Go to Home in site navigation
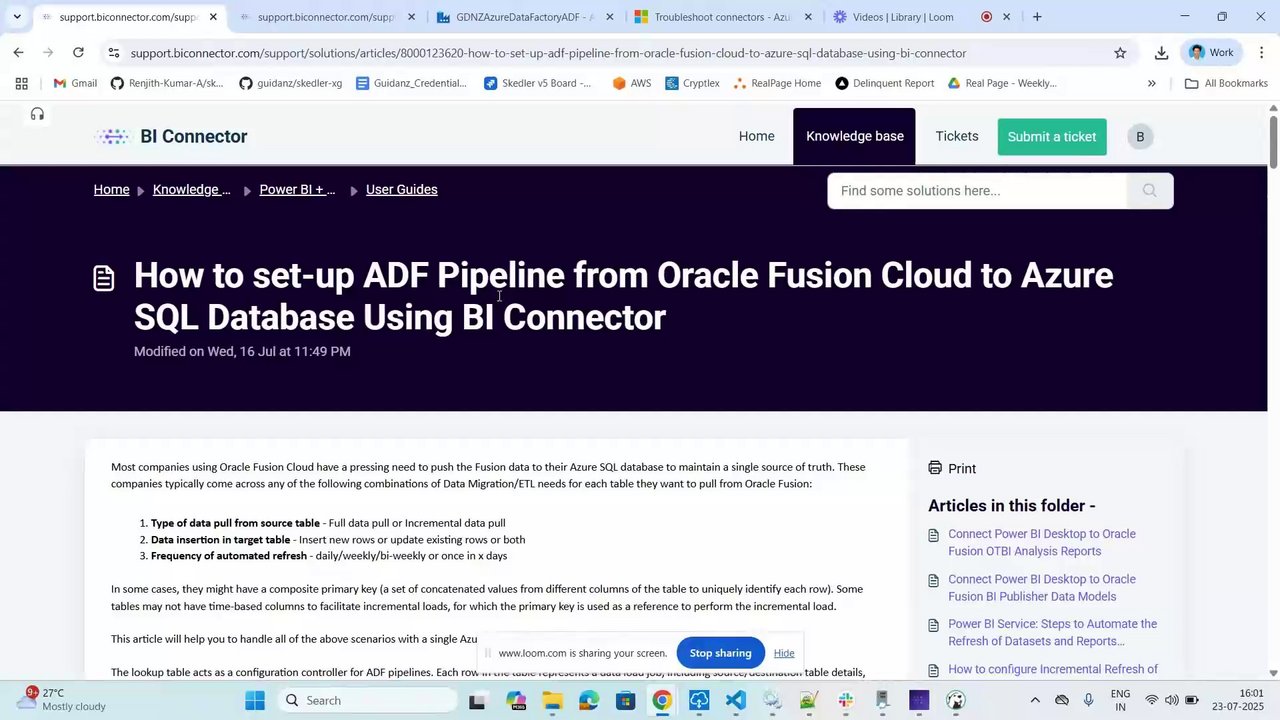 click(x=756, y=136)
